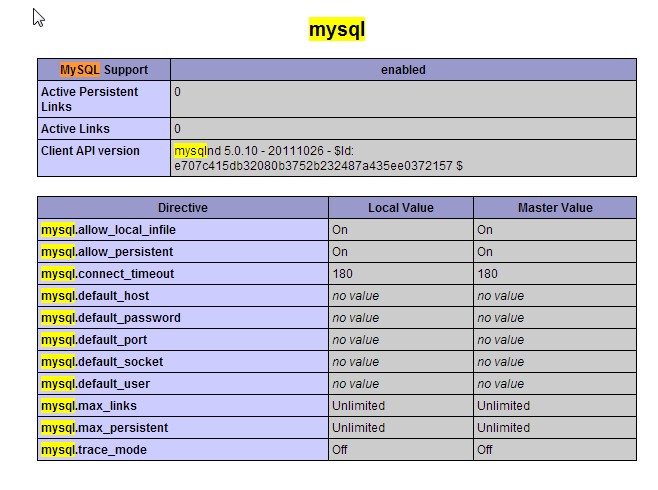Click the MySQL Support header cell
658x490 pixels.
pyautogui.click(x=104, y=70)
